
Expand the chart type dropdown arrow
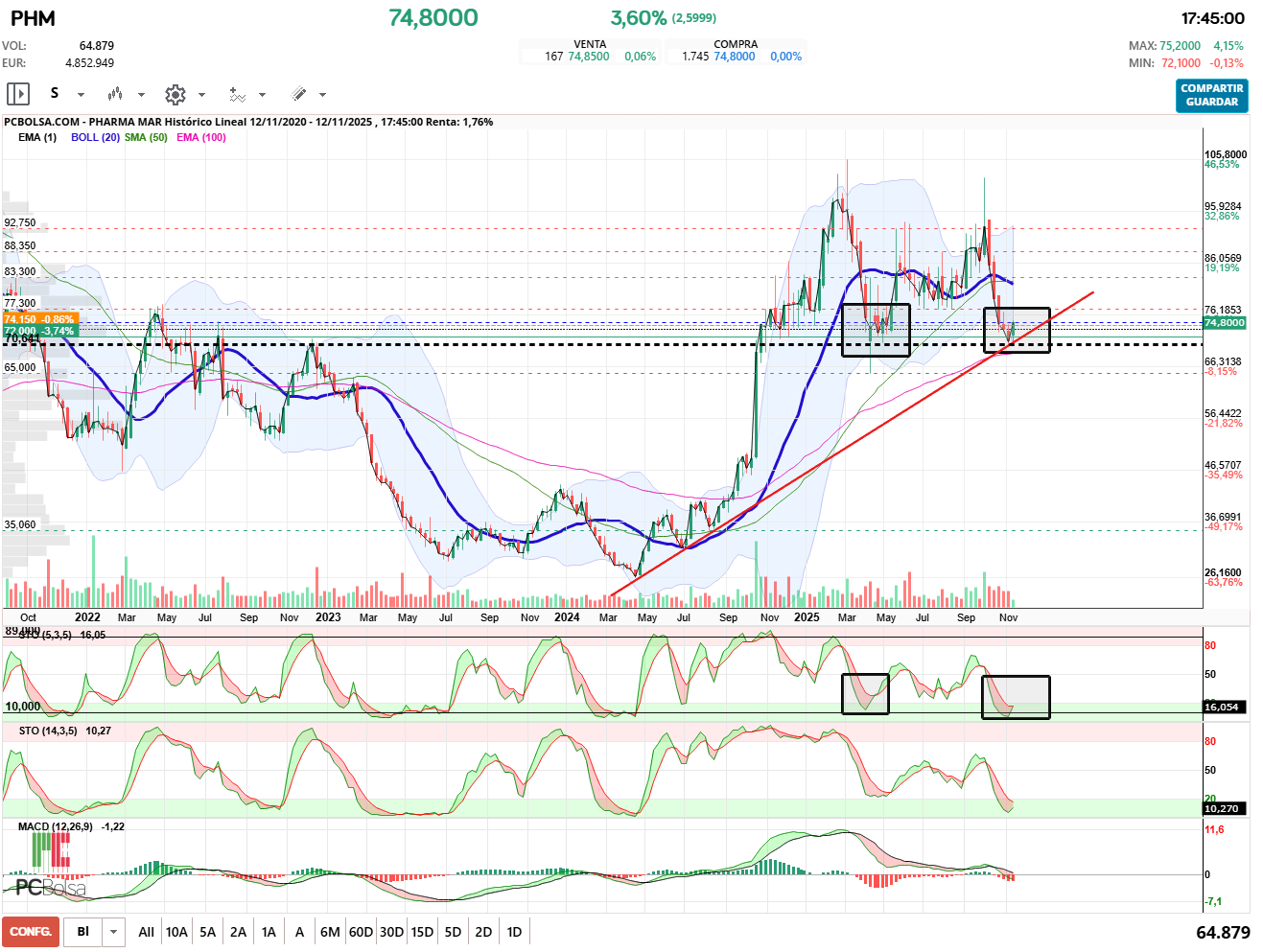141,95
